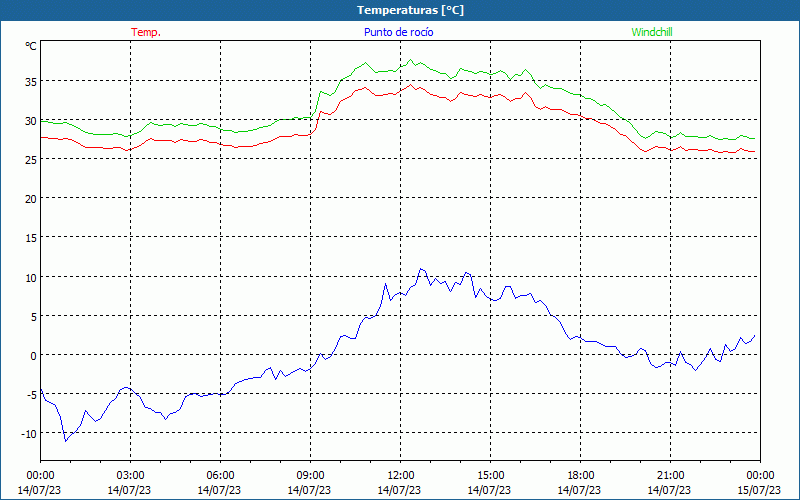Click the 0 value on the y-axis
This screenshot has width=800, height=500.
click(33, 356)
